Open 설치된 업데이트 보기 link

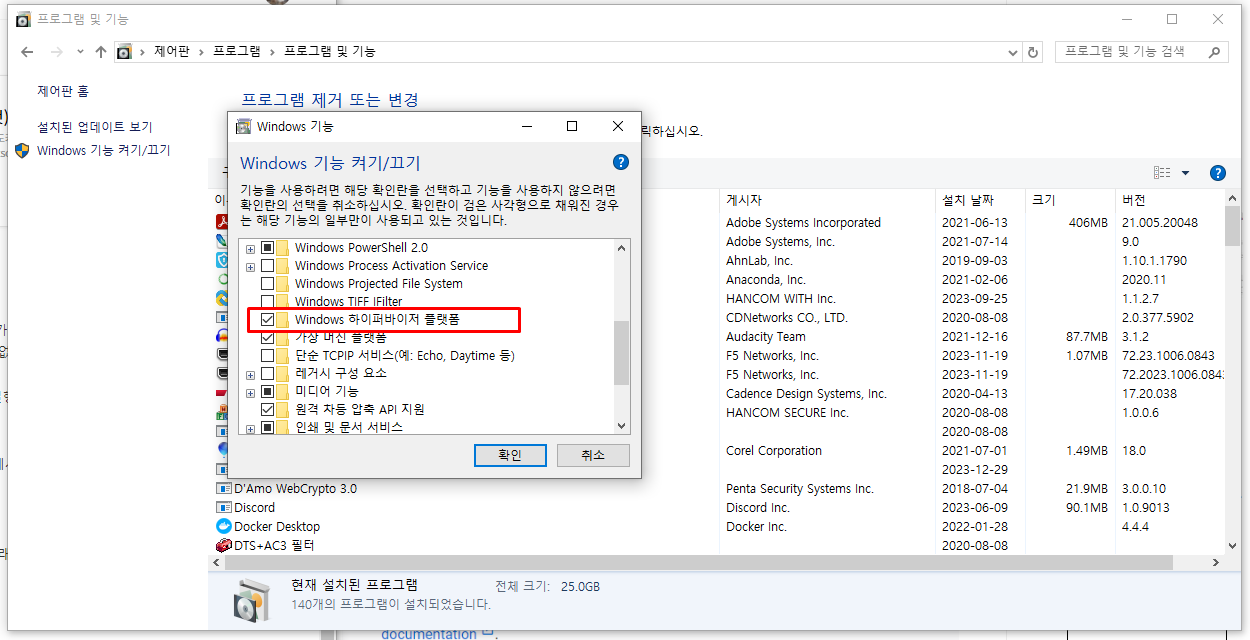95,127
